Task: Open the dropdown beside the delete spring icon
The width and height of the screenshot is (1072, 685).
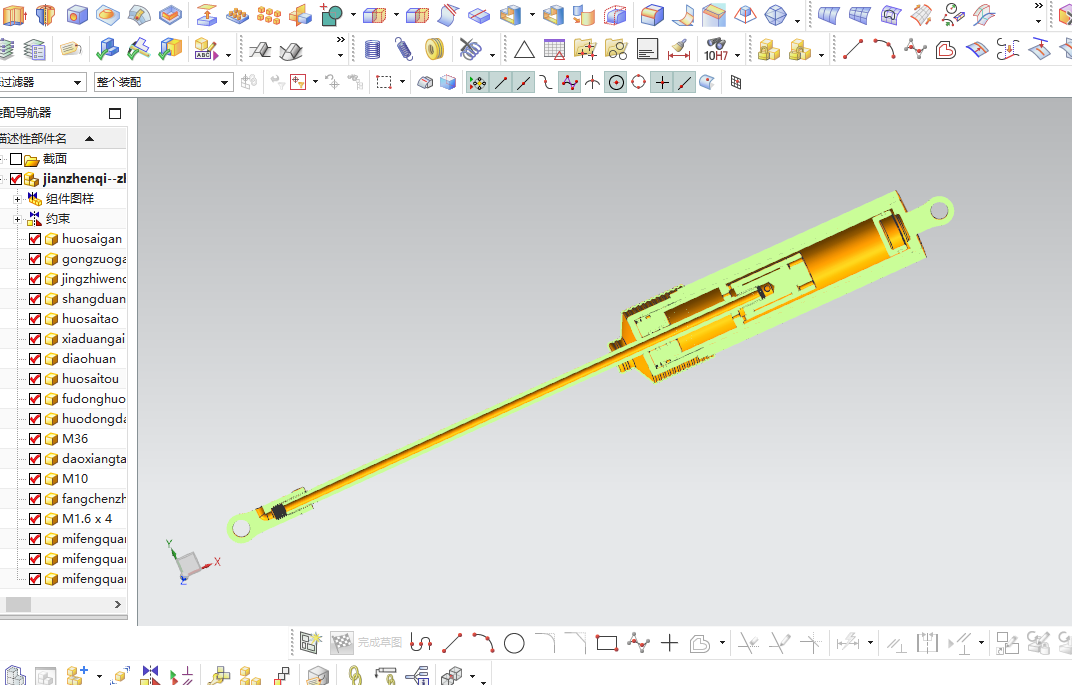Action: [x=492, y=55]
